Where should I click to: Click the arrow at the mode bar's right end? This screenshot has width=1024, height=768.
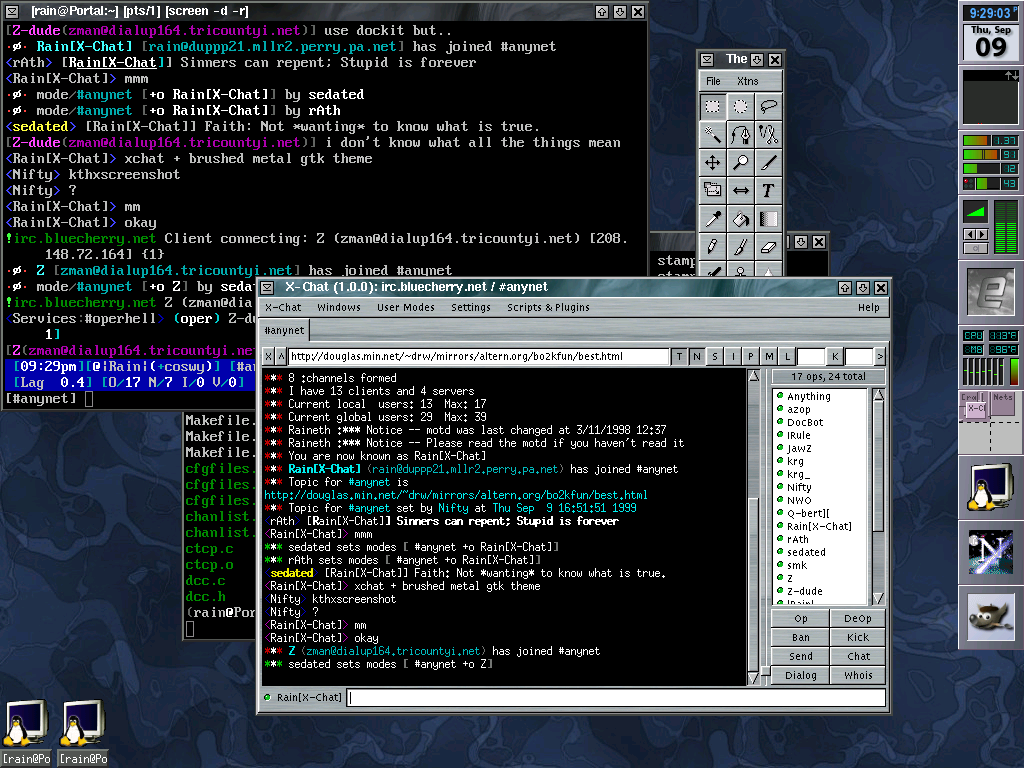point(880,356)
